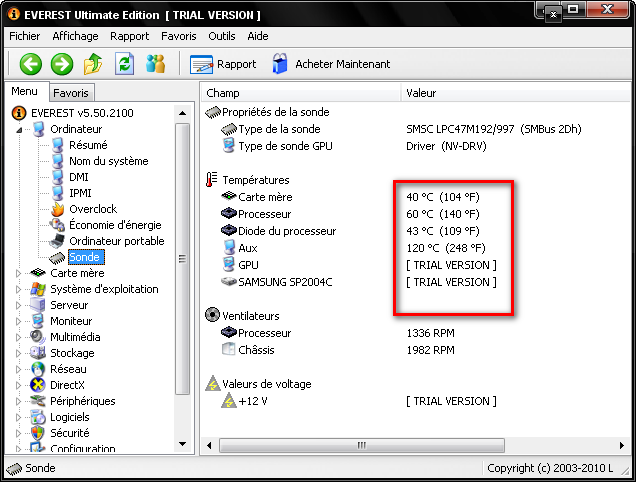Screen dimensions: 636x482
Task: Expand the Système d'exploitation node
Action: tap(18, 289)
